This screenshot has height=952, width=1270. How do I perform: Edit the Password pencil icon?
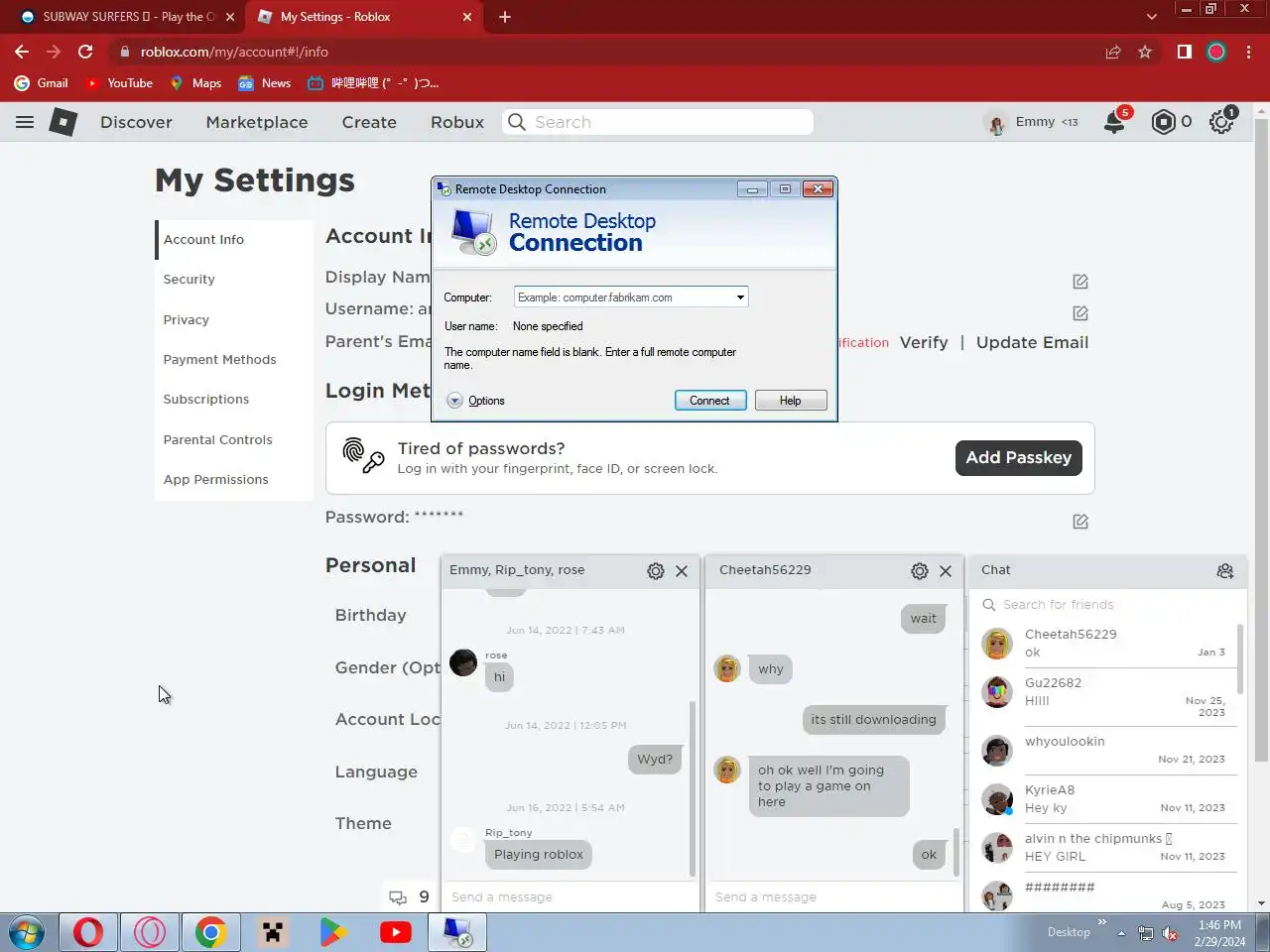click(x=1080, y=522)
